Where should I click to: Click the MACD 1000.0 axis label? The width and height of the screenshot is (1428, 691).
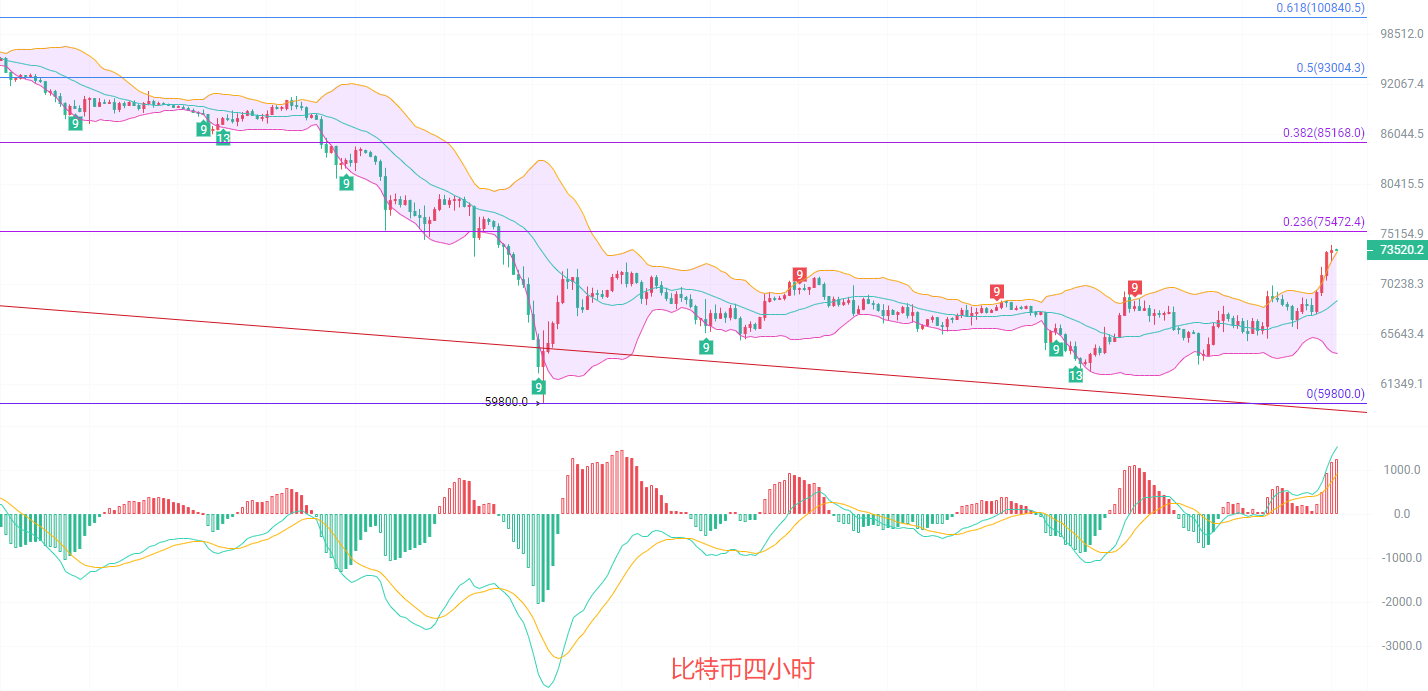1403,470
